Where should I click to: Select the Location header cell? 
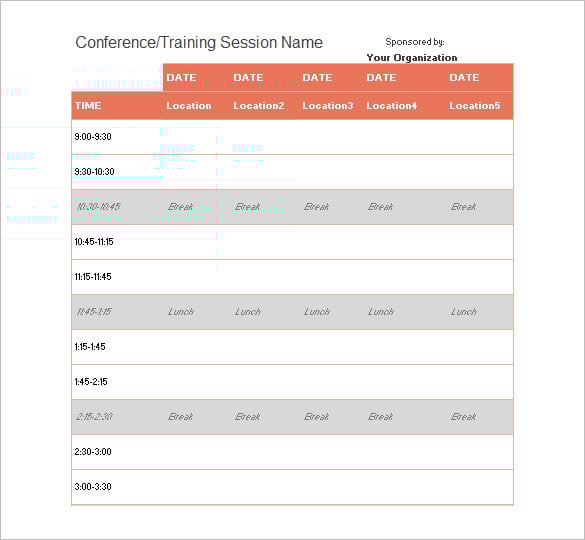[x=189, y=106]
